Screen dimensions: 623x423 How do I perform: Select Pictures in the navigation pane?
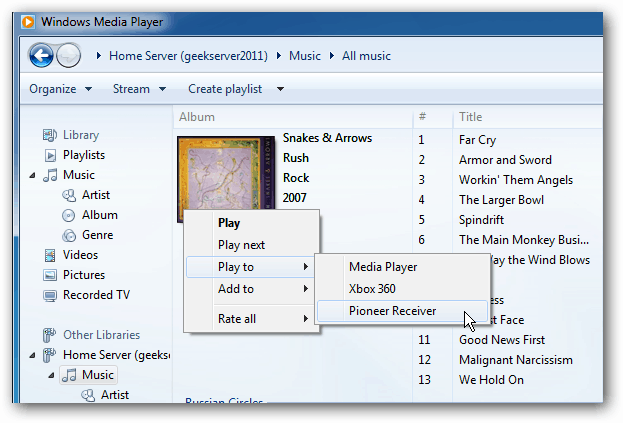point(84,275)
